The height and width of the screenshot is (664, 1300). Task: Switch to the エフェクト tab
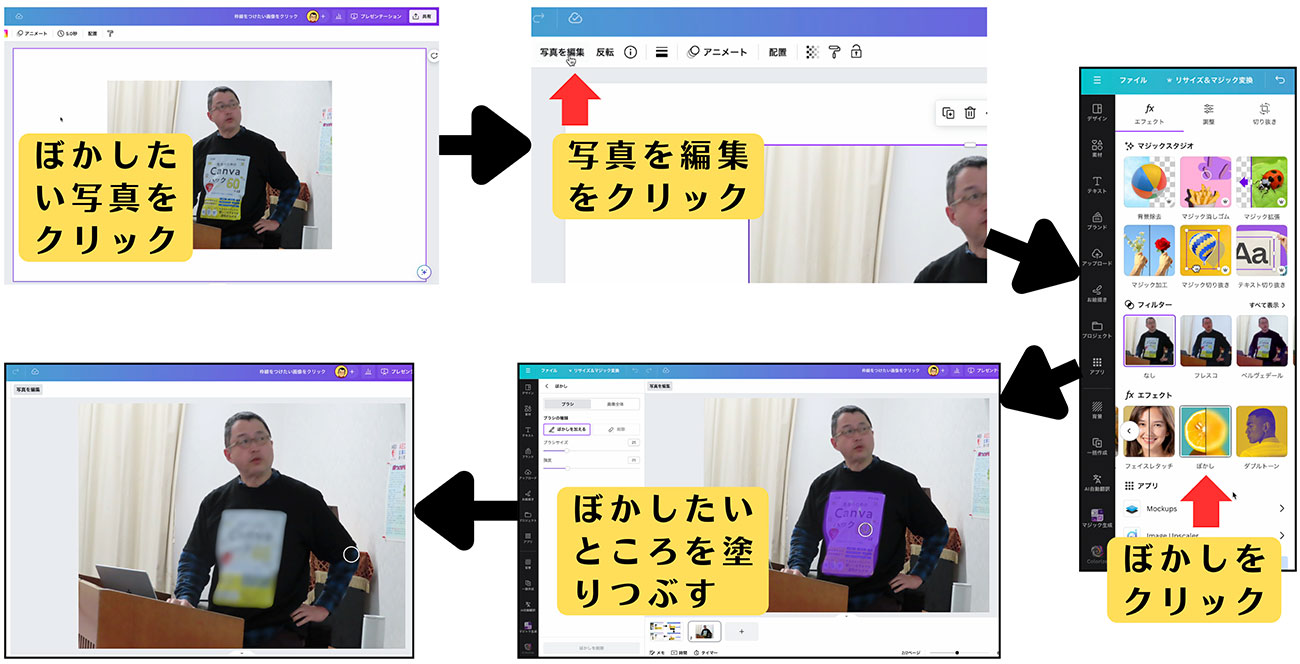(1150, 113)
